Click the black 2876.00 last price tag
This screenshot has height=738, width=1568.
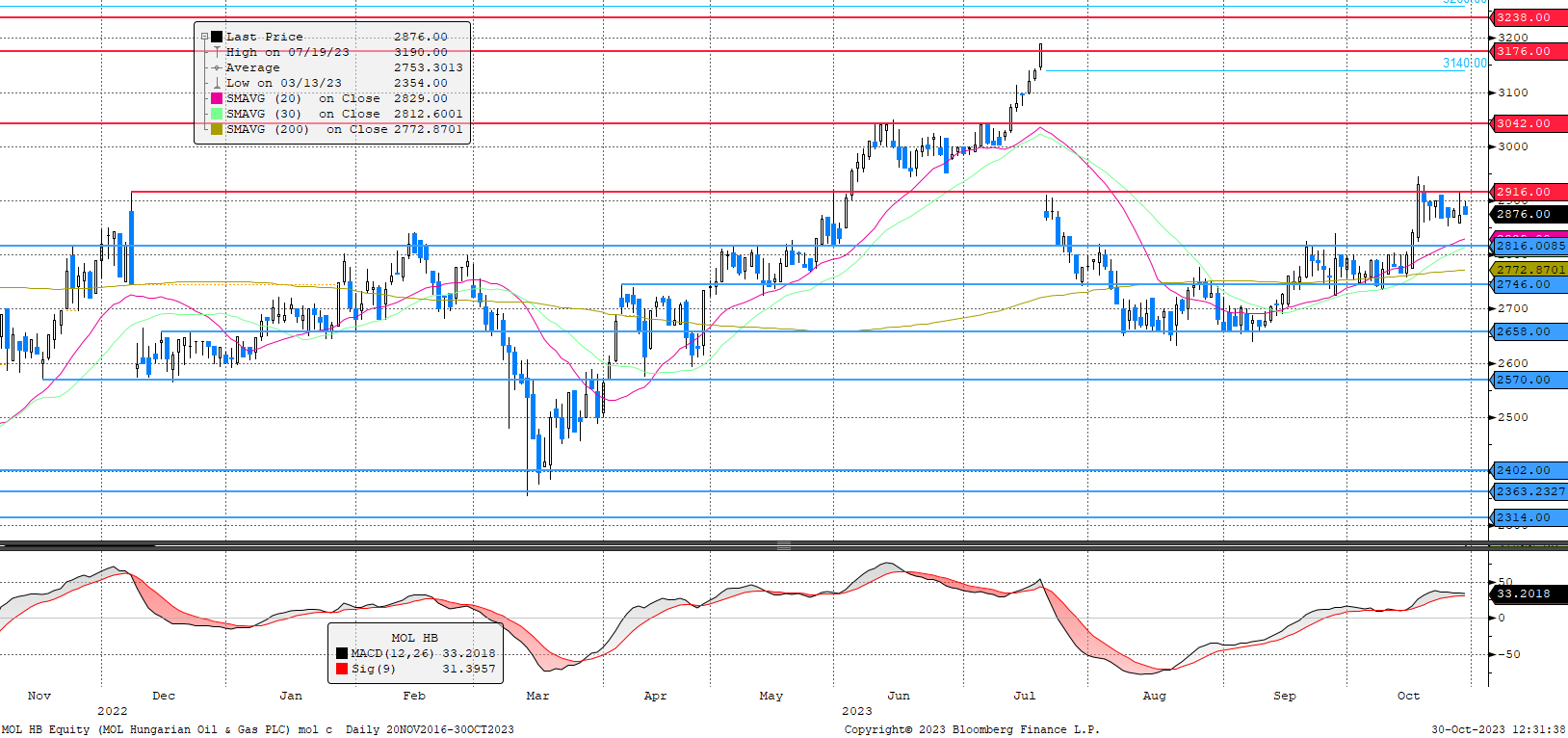point(1528,214)
